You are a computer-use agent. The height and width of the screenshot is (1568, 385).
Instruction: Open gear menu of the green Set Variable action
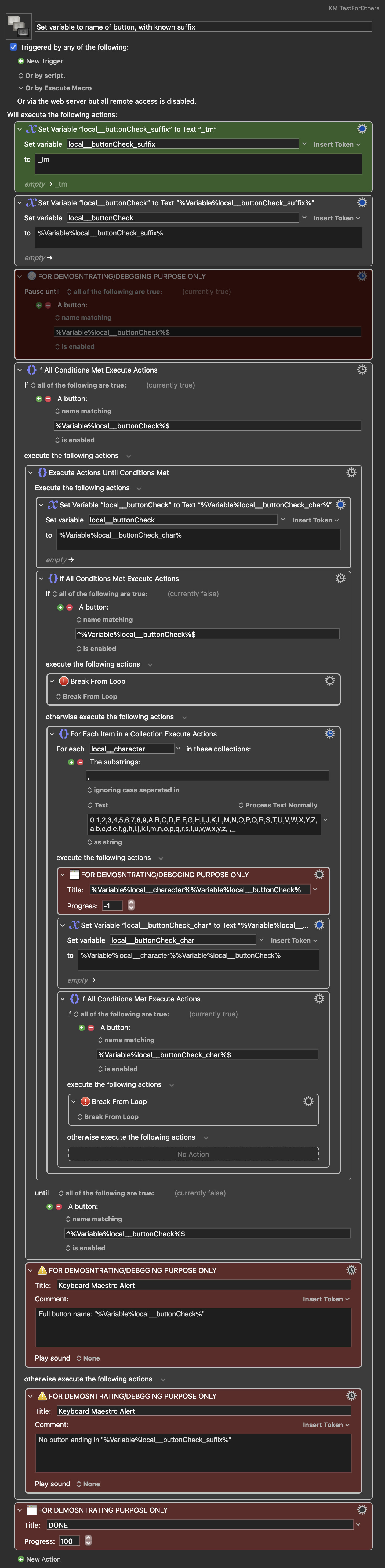click(362, 129)
